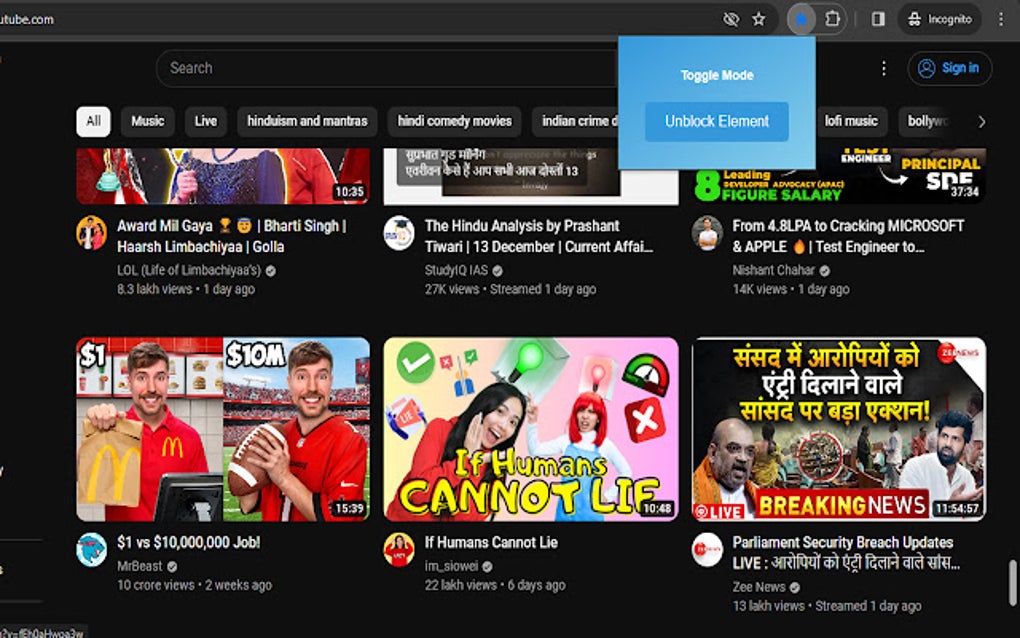Select the All filter chip
The width and height of the screenshot is (1020, 638).
[93, 121]
